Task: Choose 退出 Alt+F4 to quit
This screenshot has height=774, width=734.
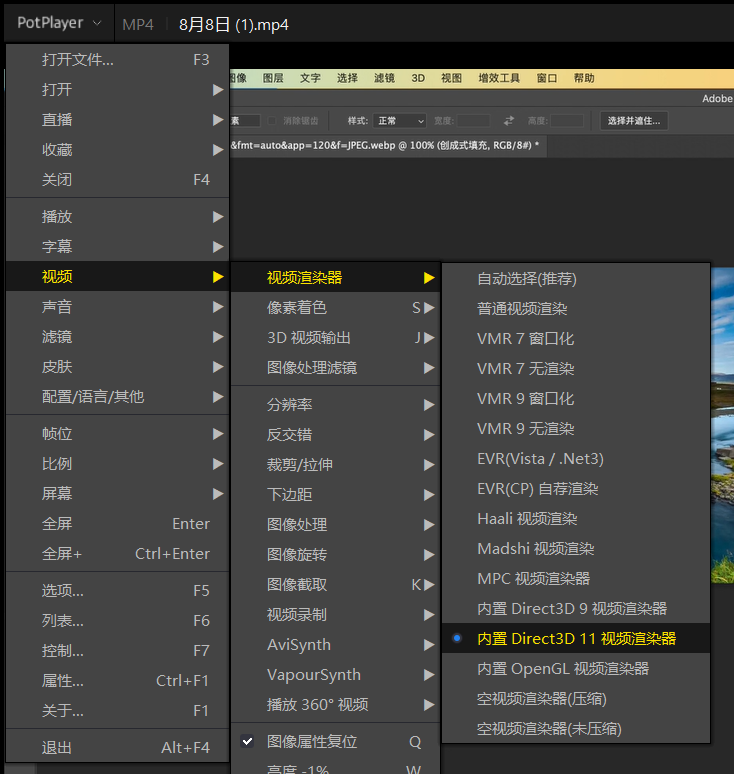Action: (x=117, y=748)
